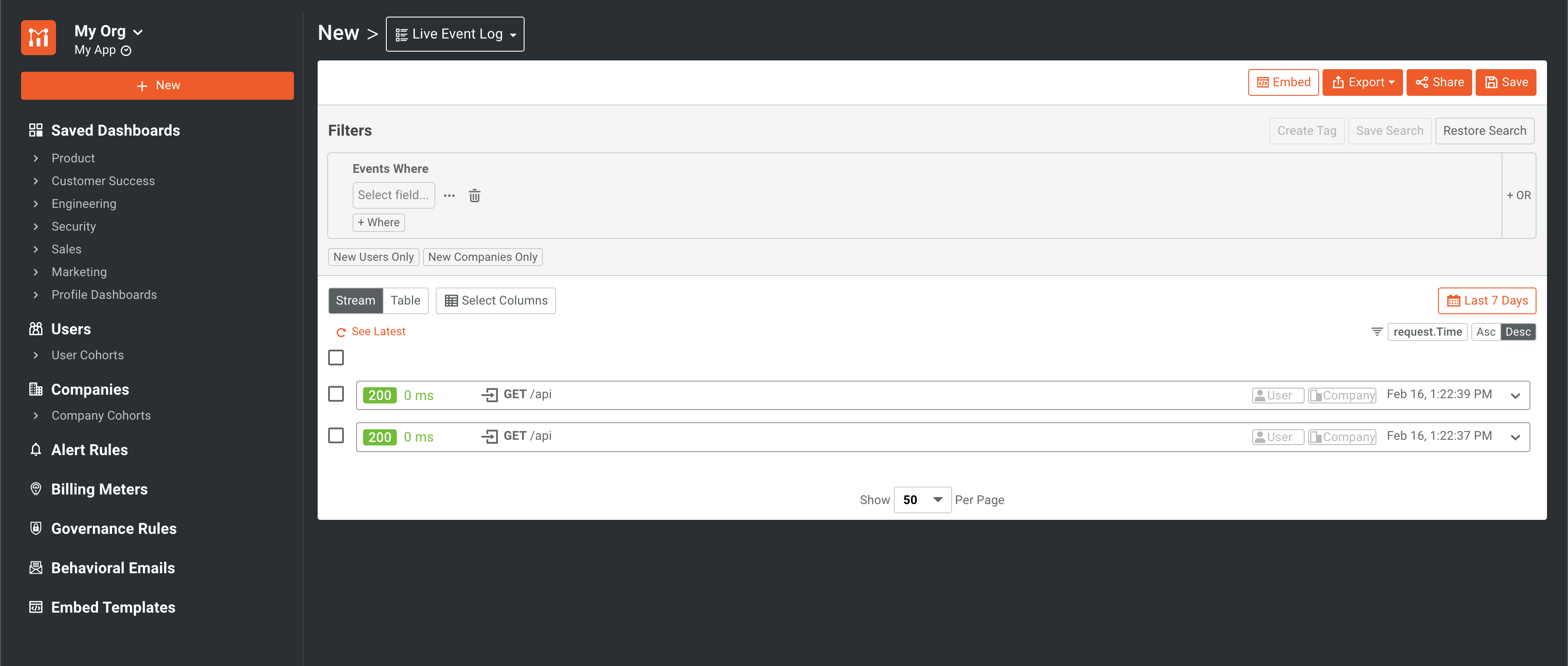Click the Governance Rules shield icon
The image size is (1568, 666).
tap(36, 528)
